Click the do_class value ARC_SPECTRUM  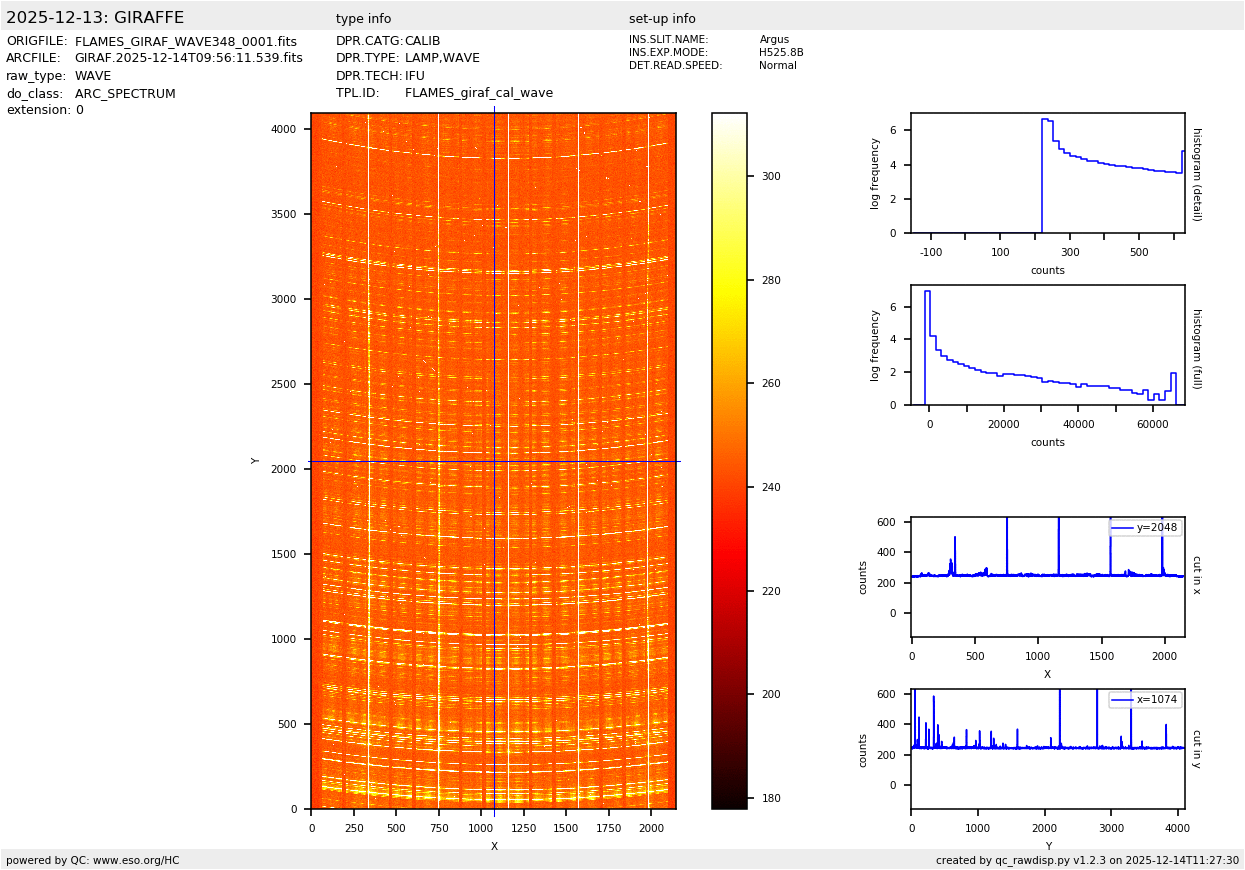[x=125, y=94]
